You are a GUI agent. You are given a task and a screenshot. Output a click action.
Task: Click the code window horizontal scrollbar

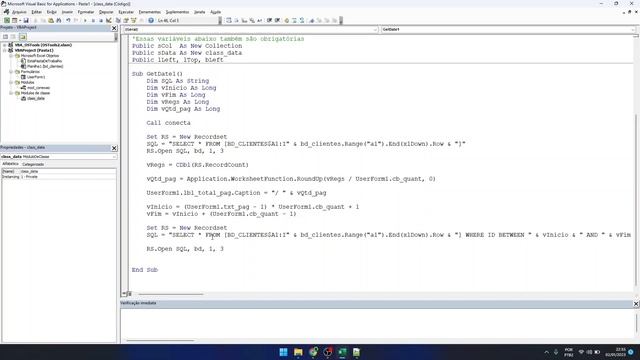171,294
